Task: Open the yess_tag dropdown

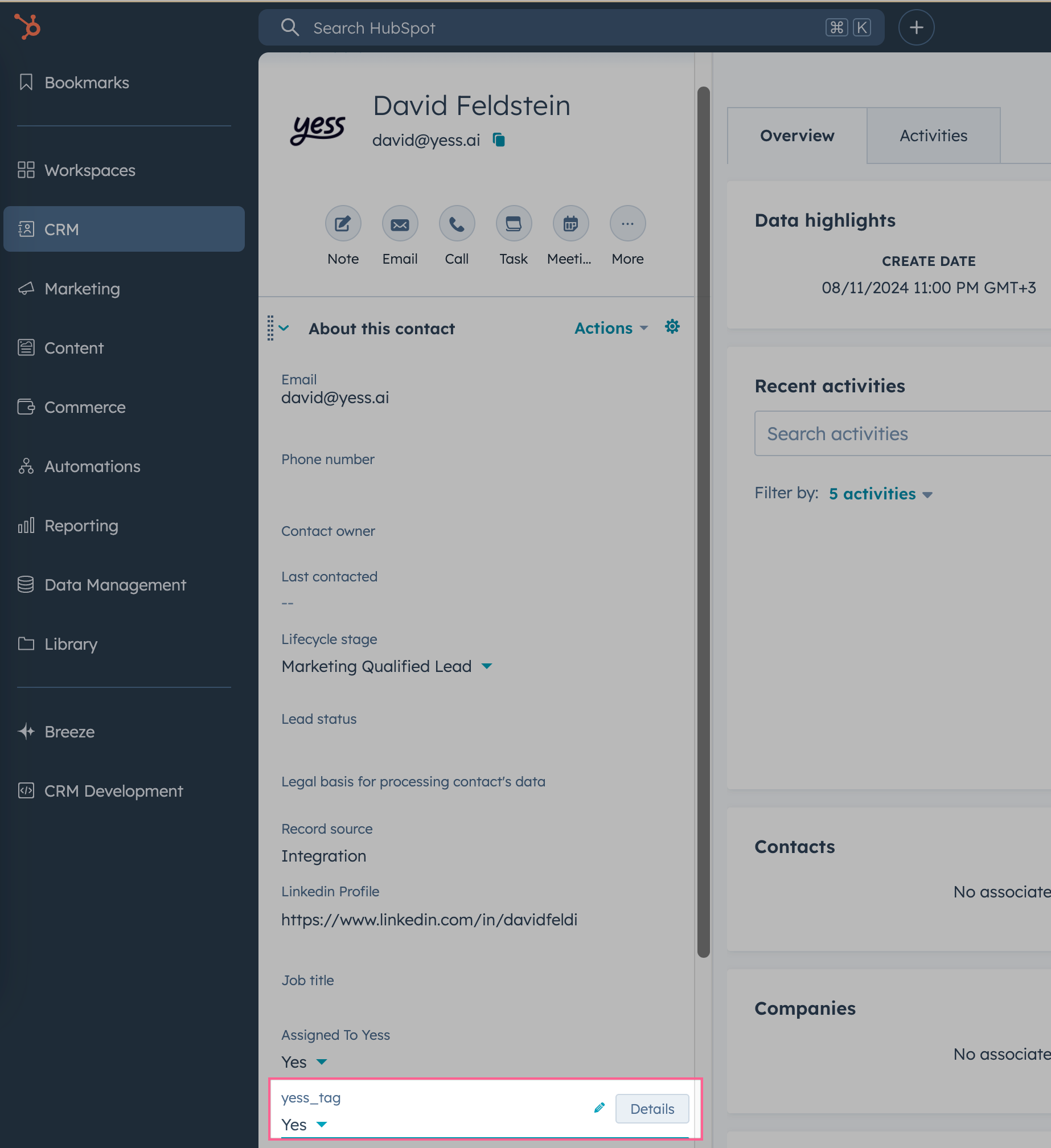Action: tap(305, 1125)
